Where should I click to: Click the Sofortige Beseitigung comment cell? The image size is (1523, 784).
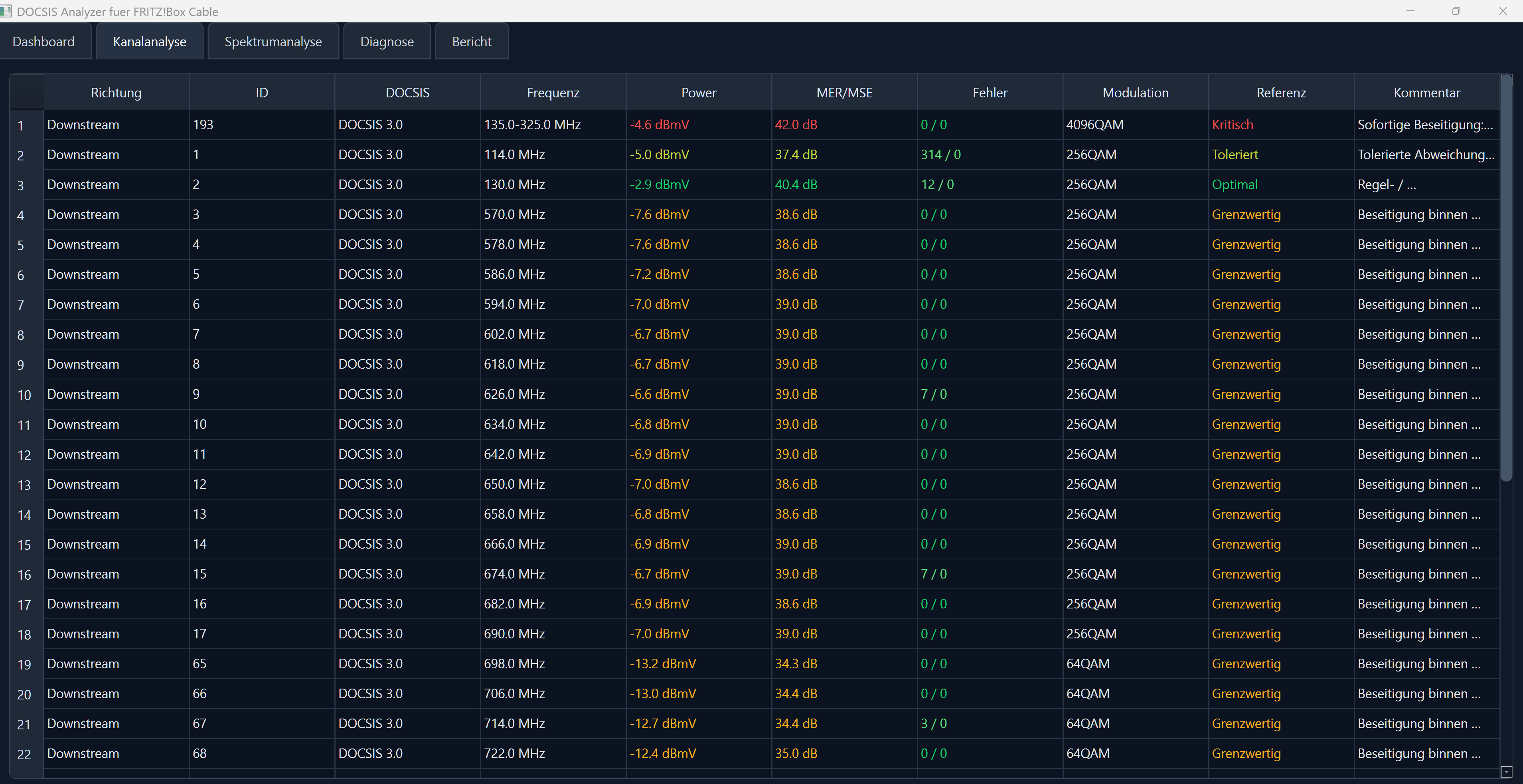[1426, 125]
